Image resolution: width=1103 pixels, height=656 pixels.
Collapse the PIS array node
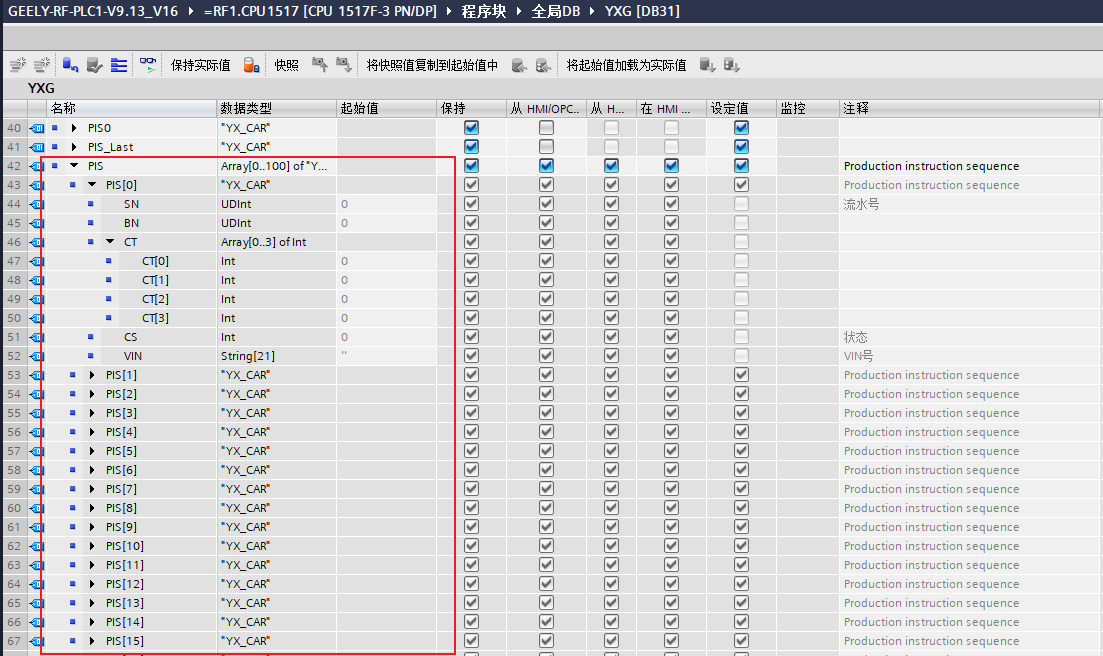click(x=74, y=166)
